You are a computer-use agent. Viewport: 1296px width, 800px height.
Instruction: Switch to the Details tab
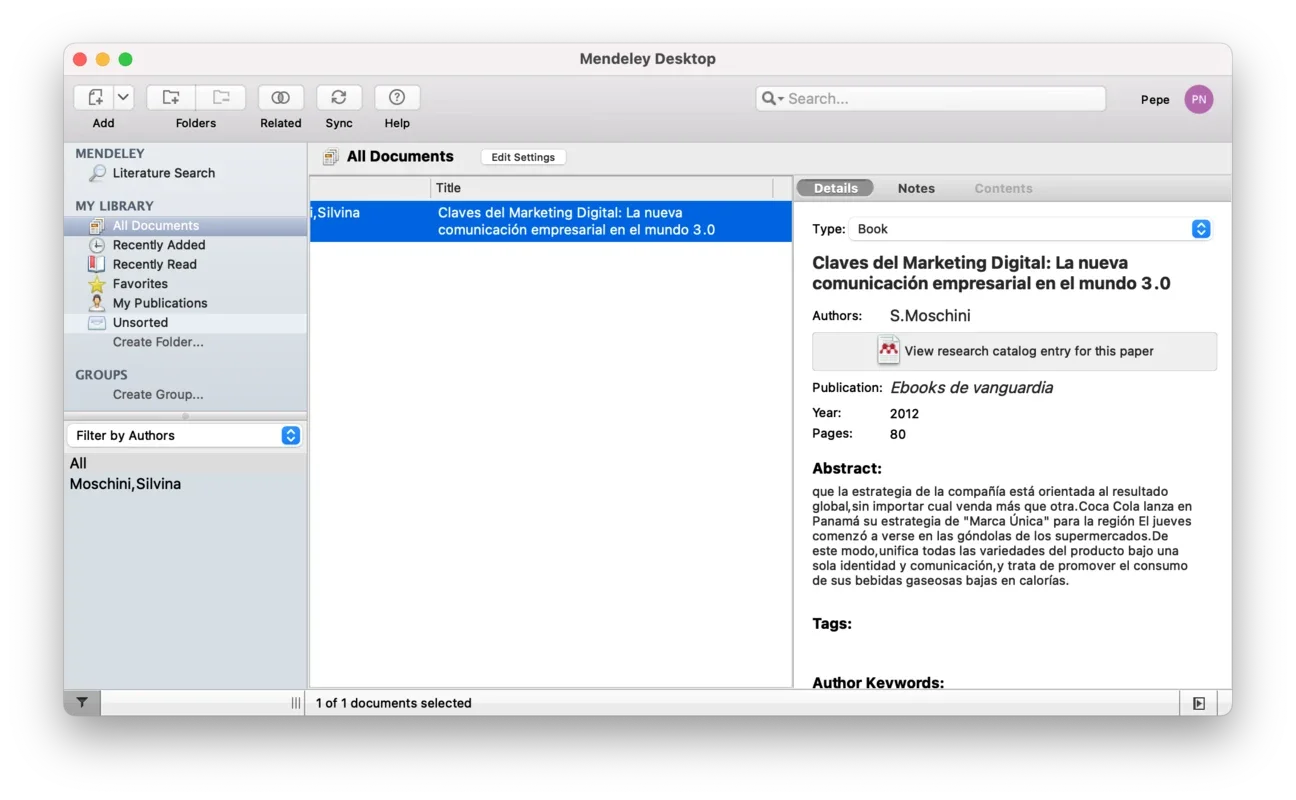835,188
